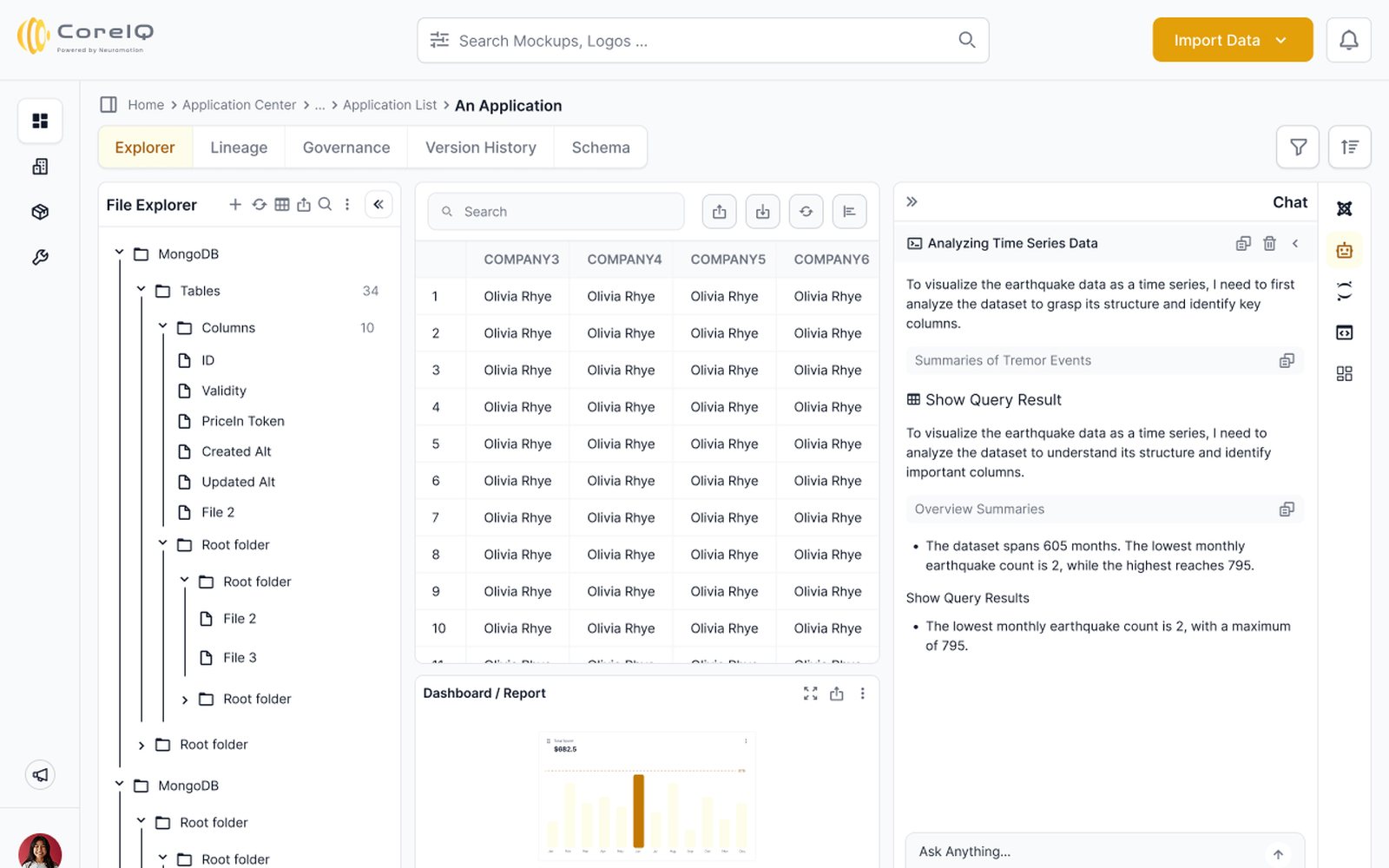Viewport: 1389px width, 868px height.
Task: Collapse the File Explorer panel
Action: (x=379, y=205)
